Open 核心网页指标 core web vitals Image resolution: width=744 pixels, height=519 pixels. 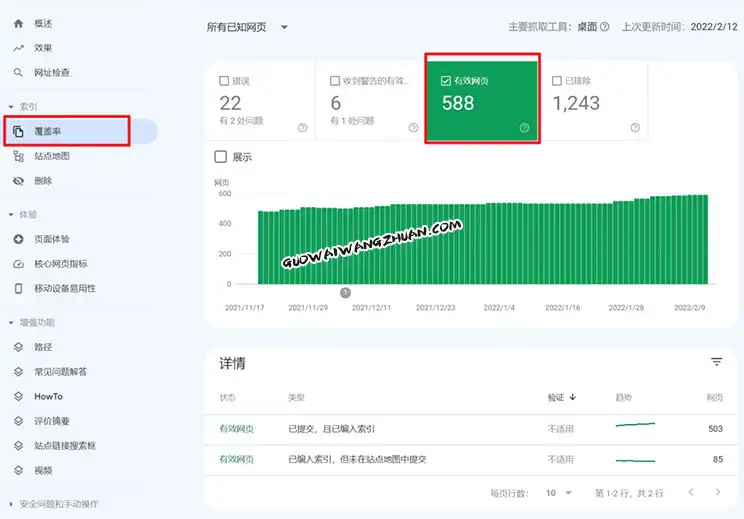tap(61, 264)
